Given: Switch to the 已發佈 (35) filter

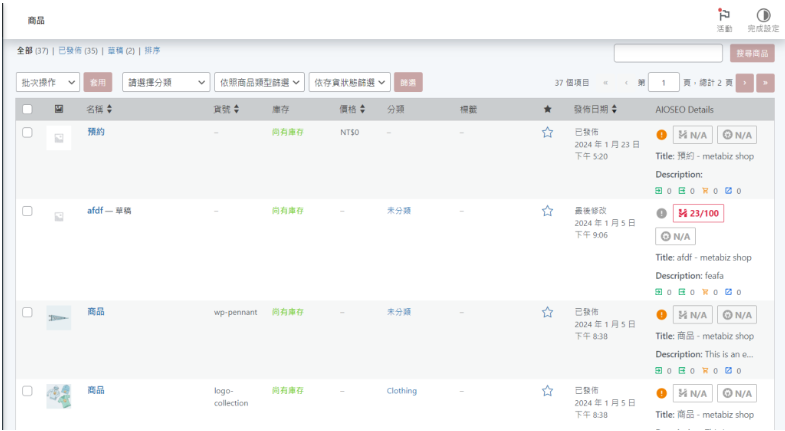Looking at the screenshot, I should click(78, 51).
